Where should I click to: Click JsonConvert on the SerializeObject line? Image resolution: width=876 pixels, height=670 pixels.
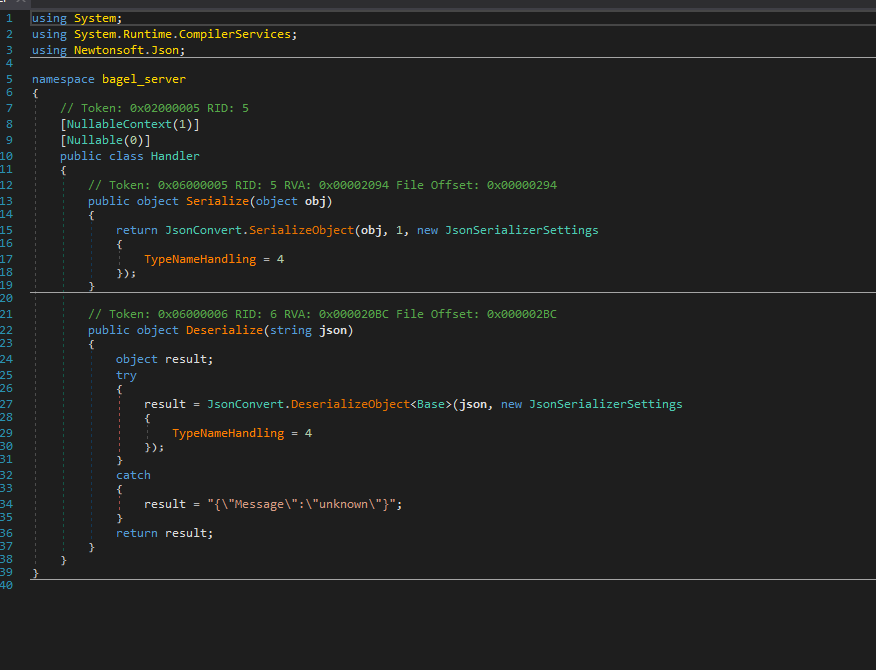pyautogui.click(x=203, y=230)
